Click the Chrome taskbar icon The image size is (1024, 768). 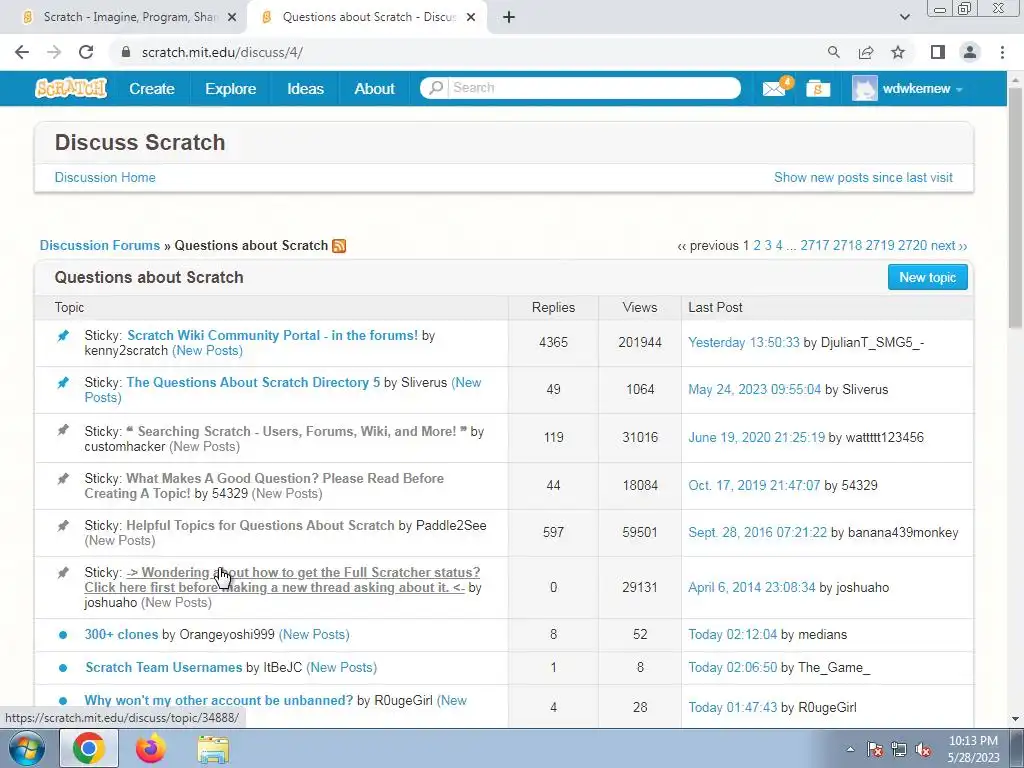click(89, 748)
